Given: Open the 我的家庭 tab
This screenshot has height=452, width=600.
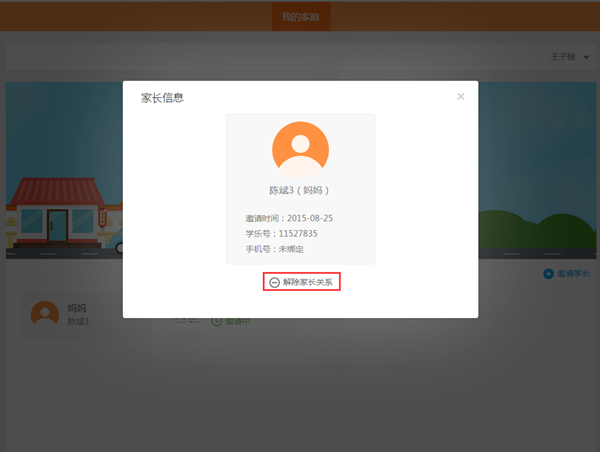Looking at the screenshot, I should click(300, 17).
